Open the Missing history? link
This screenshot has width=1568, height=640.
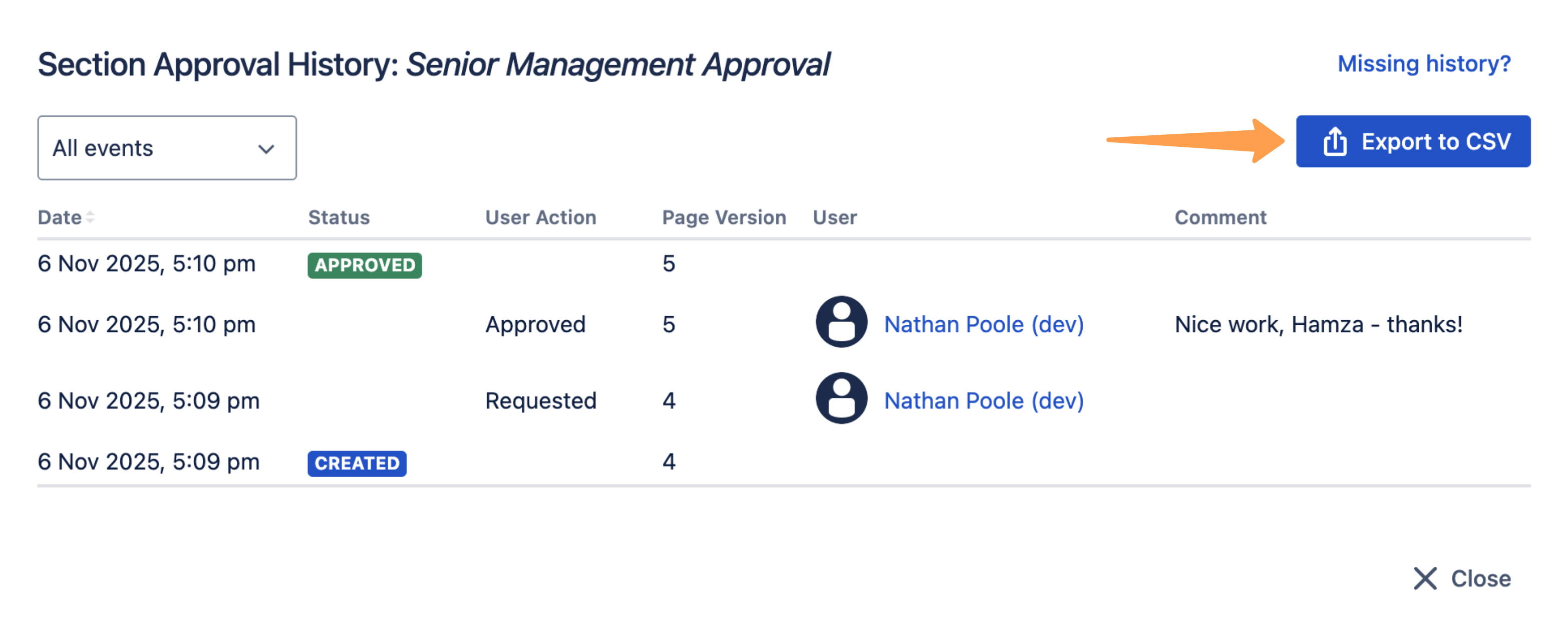[1423, 63]
